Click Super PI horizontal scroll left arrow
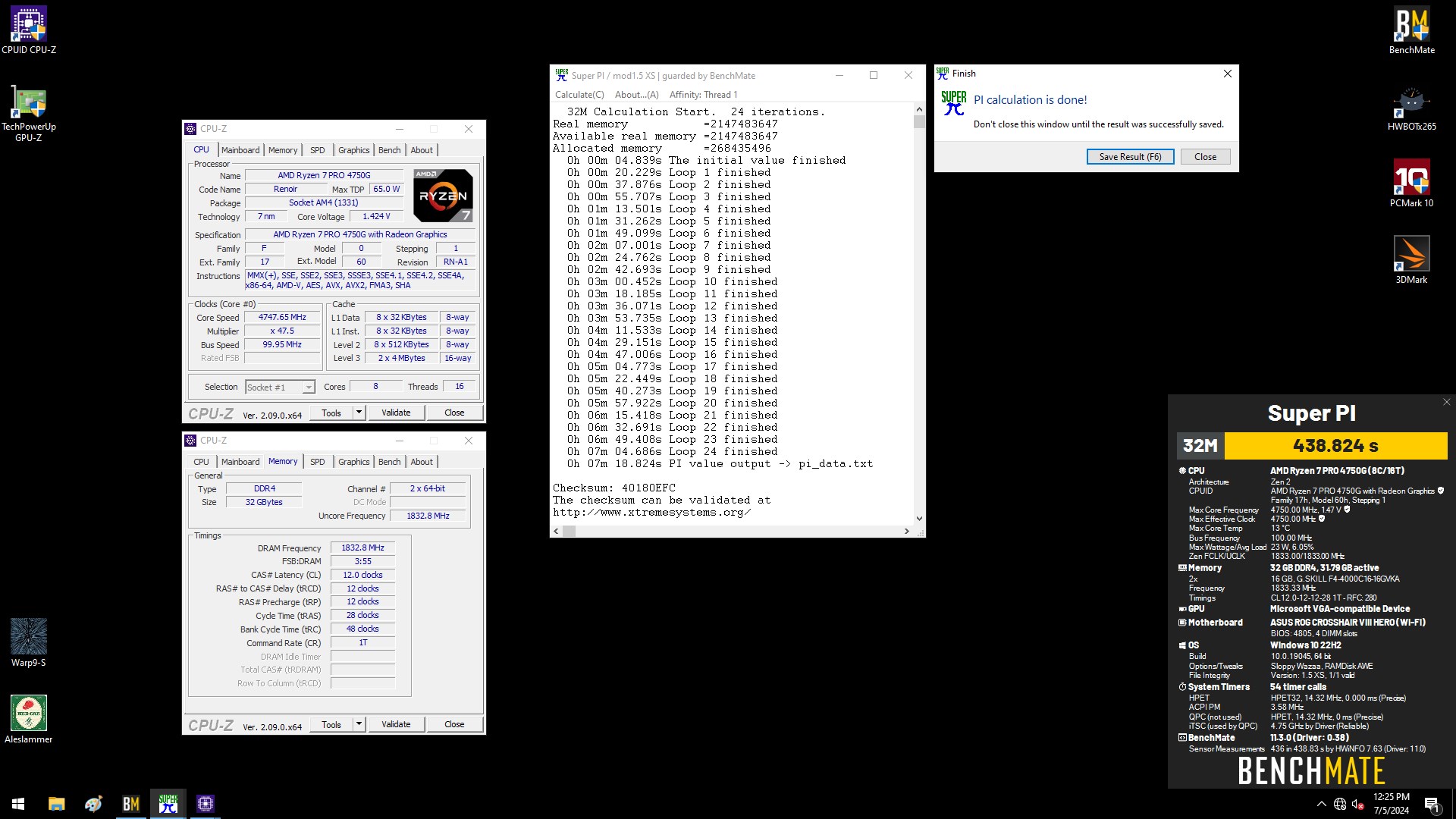The height and width of the screenshot is (819, 1456). pos(557,532)
